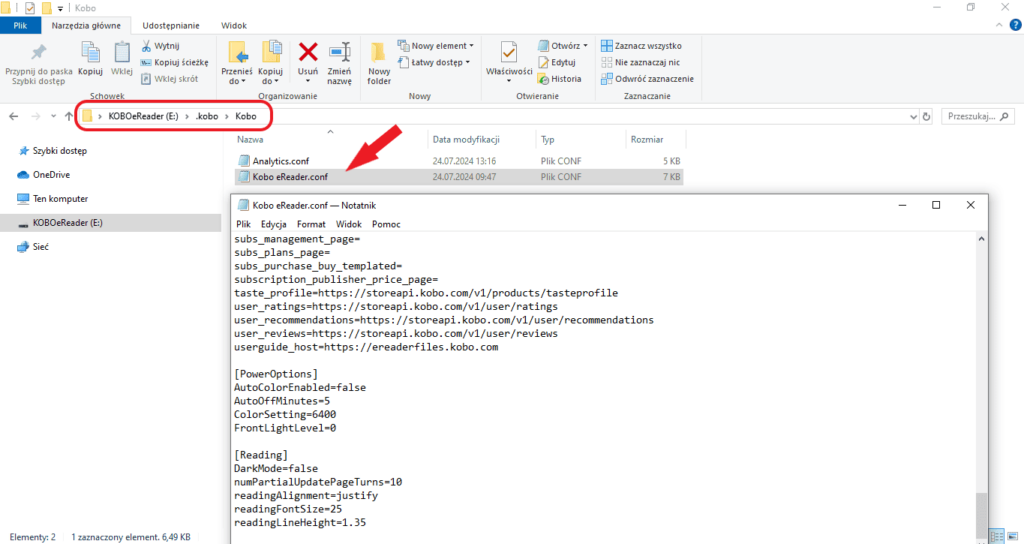Open the Plik ribbon tab

click(20, 25)
